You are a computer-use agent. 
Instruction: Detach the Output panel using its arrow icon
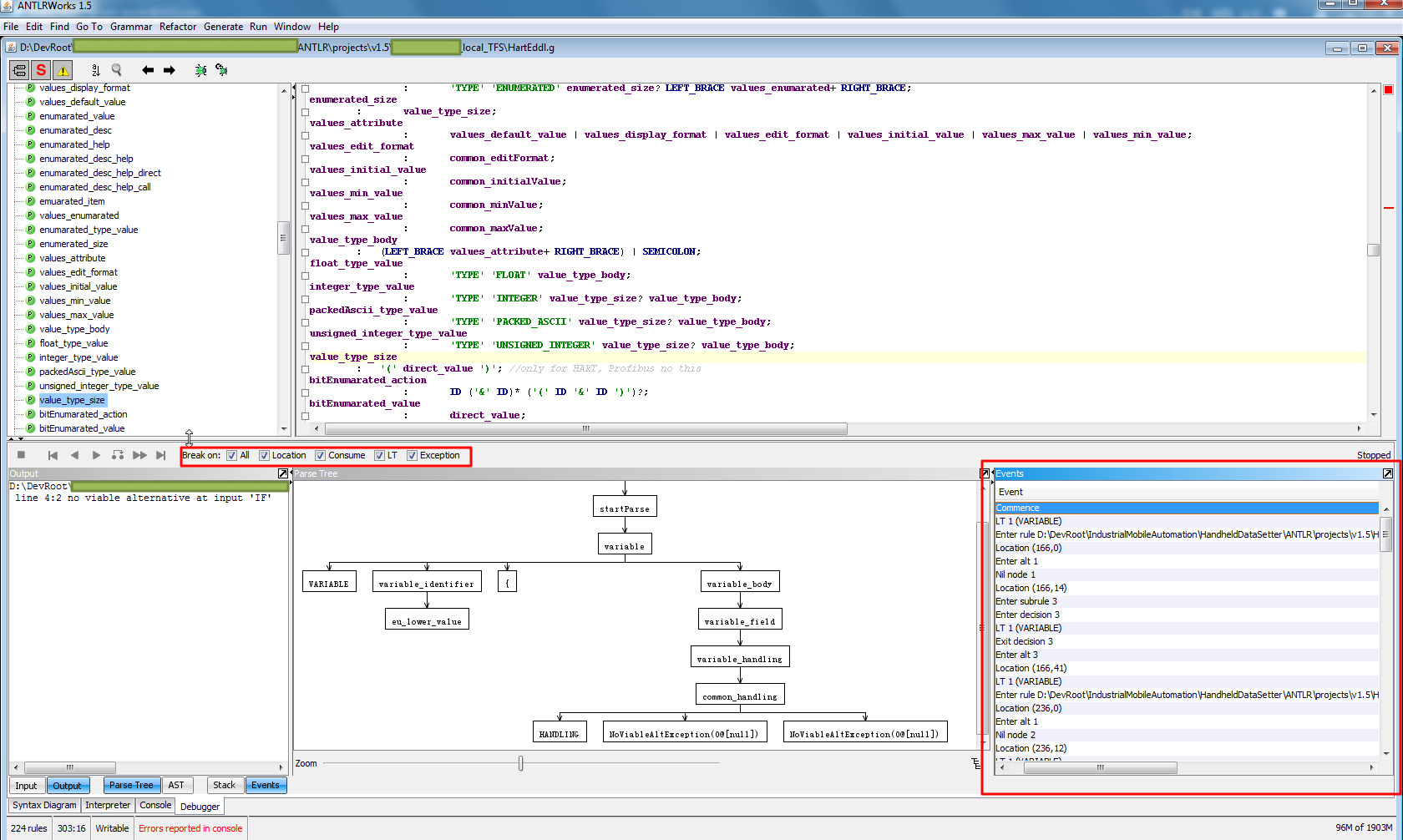282,473
